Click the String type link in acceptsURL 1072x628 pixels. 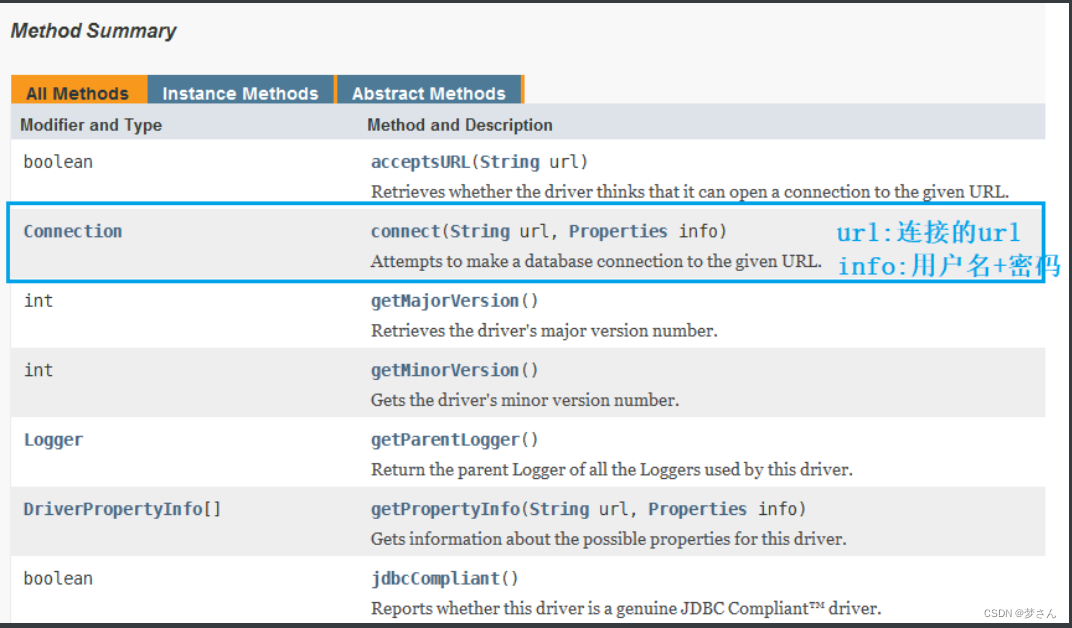click(x=509, y=162)
